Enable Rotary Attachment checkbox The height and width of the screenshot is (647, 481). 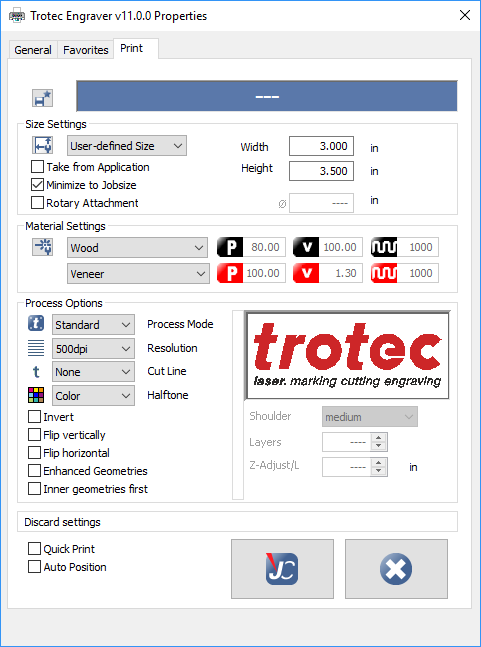(37, 203)
